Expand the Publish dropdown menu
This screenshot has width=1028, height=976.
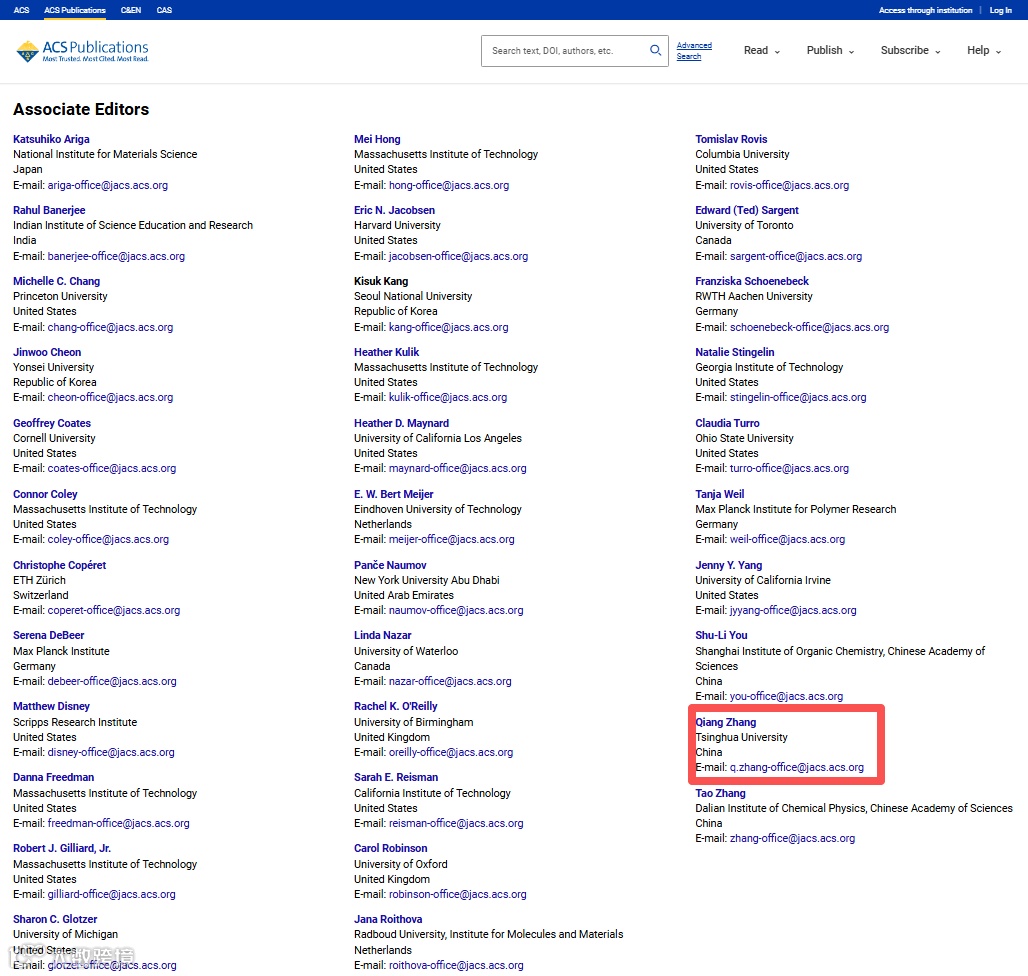[x=830, y=50]
